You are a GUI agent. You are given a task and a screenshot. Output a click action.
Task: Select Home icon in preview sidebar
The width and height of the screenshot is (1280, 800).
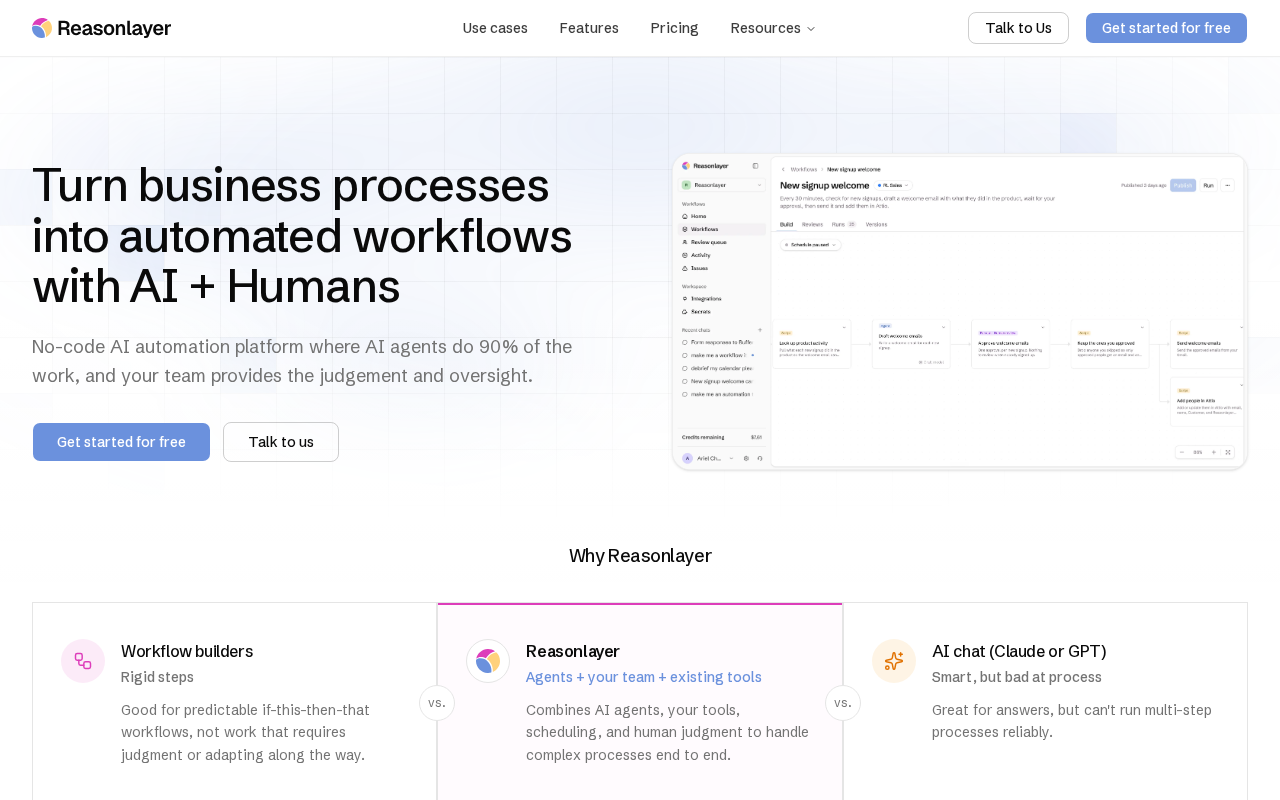pos(685,216)
